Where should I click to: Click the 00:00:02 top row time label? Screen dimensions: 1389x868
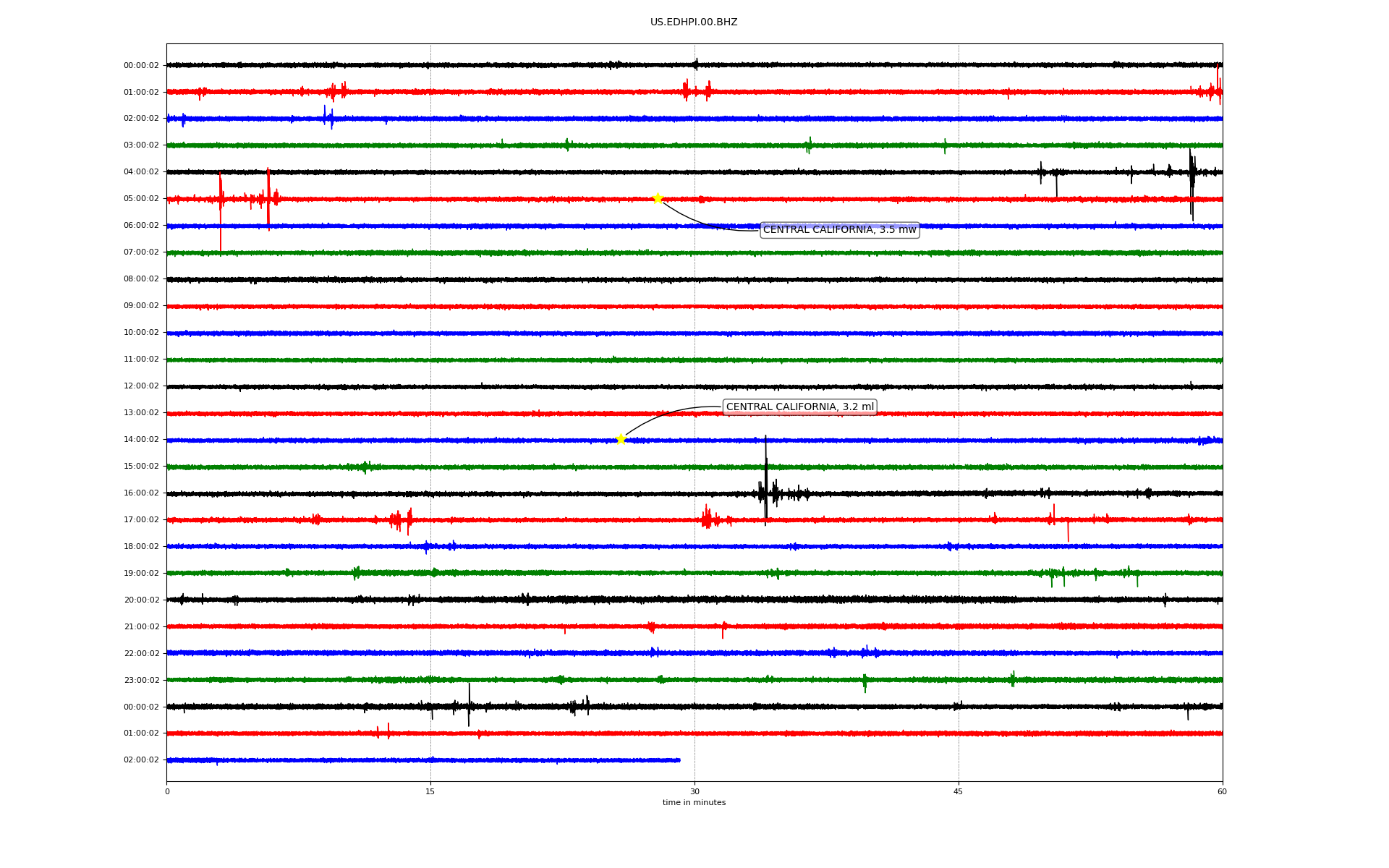pyautogui.click(x=141, y=66)
